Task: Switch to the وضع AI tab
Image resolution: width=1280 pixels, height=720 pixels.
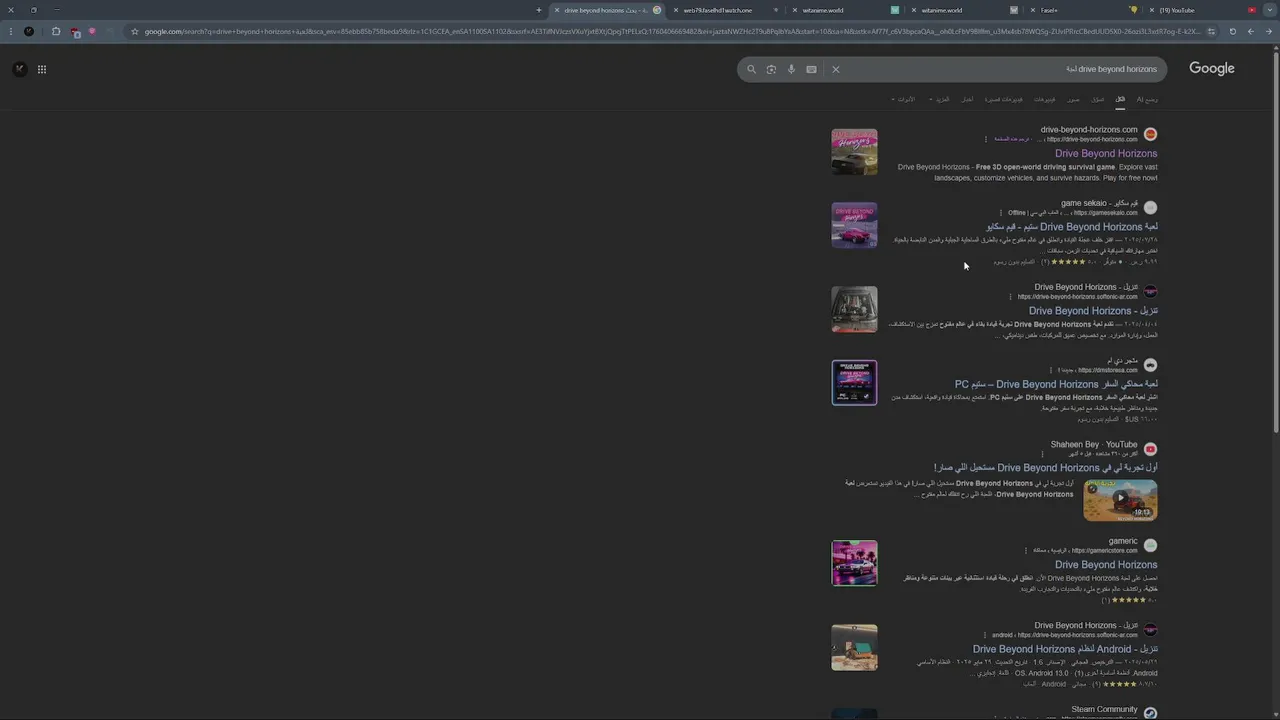Action: pos(1147,99)
